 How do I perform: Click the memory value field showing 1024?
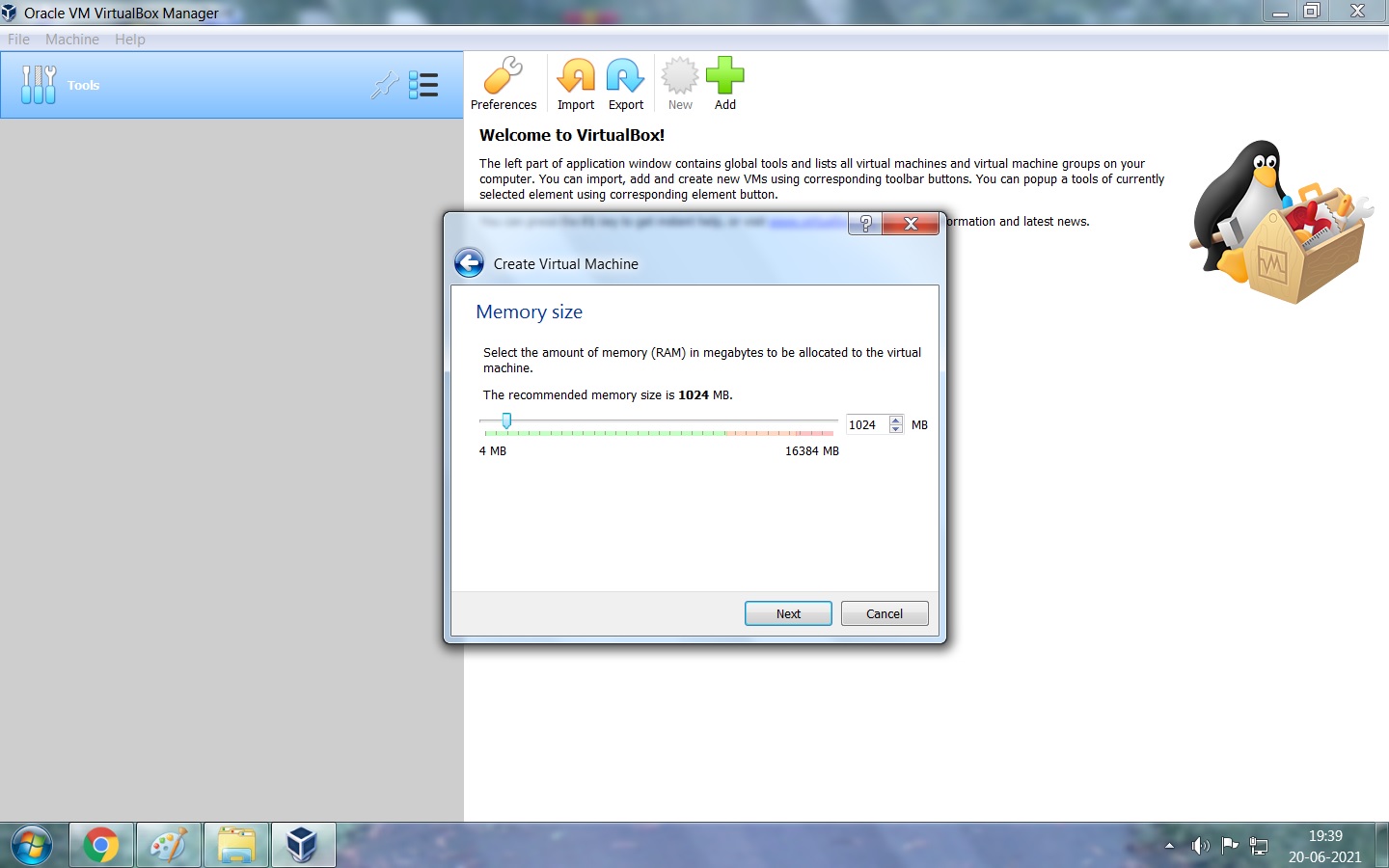click(x=866, y=424)
